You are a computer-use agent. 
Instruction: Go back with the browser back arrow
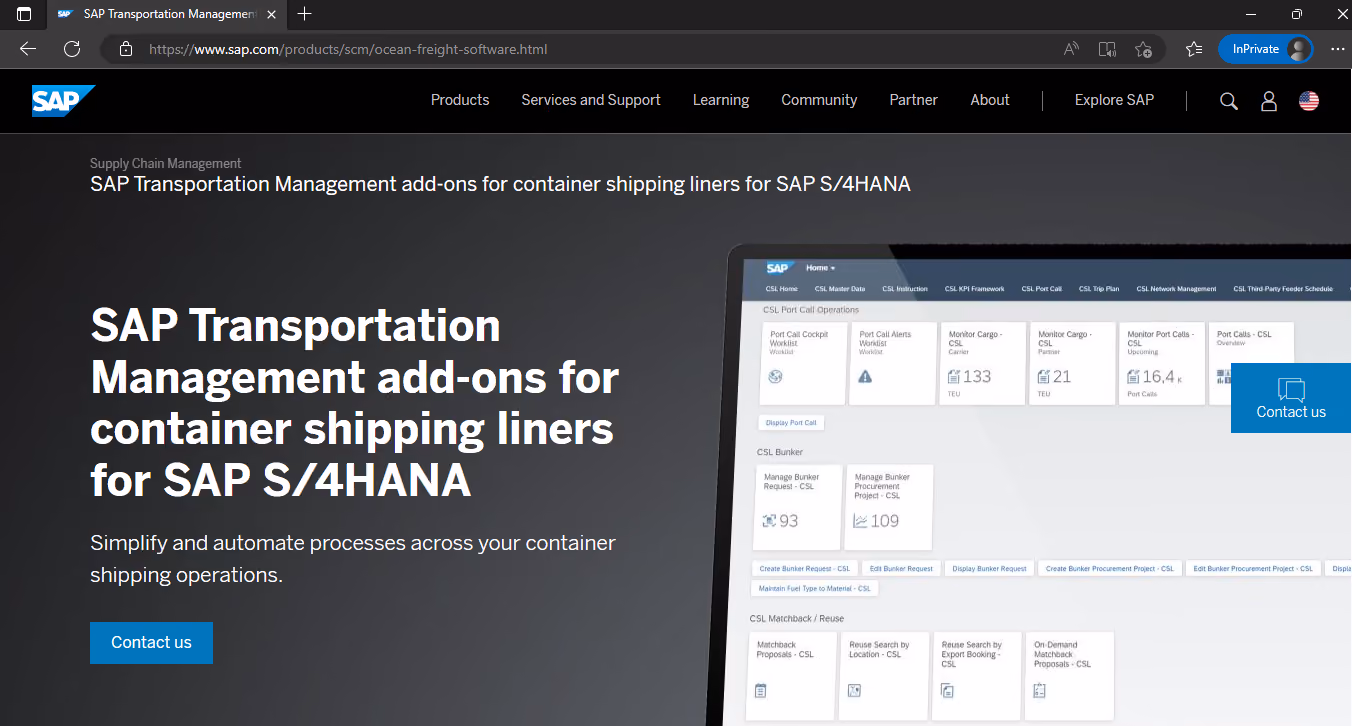(28, 49)
